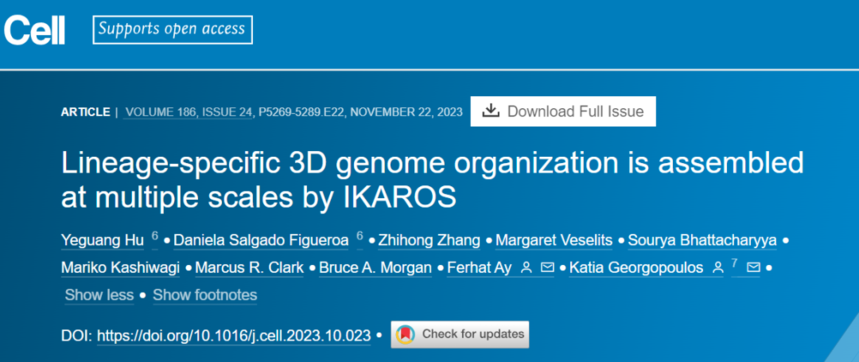Select author Sourya Bhattacharyya
This screenshot has width=859, height=362.
702,240
